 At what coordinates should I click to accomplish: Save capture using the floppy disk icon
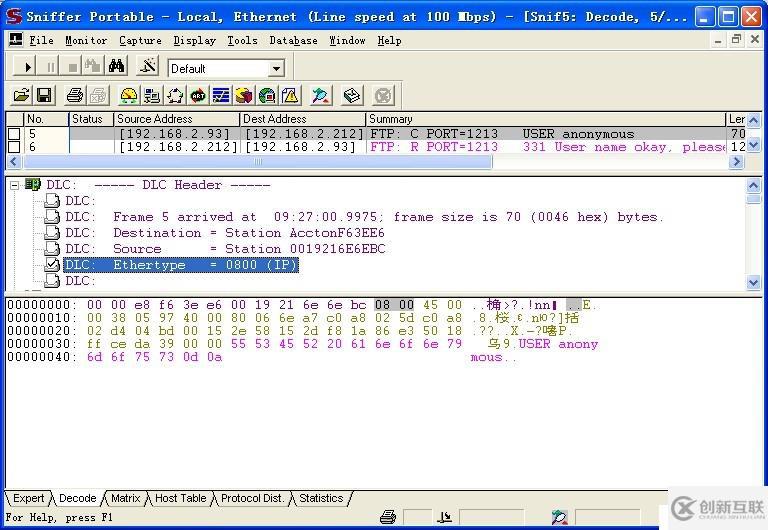44,95
